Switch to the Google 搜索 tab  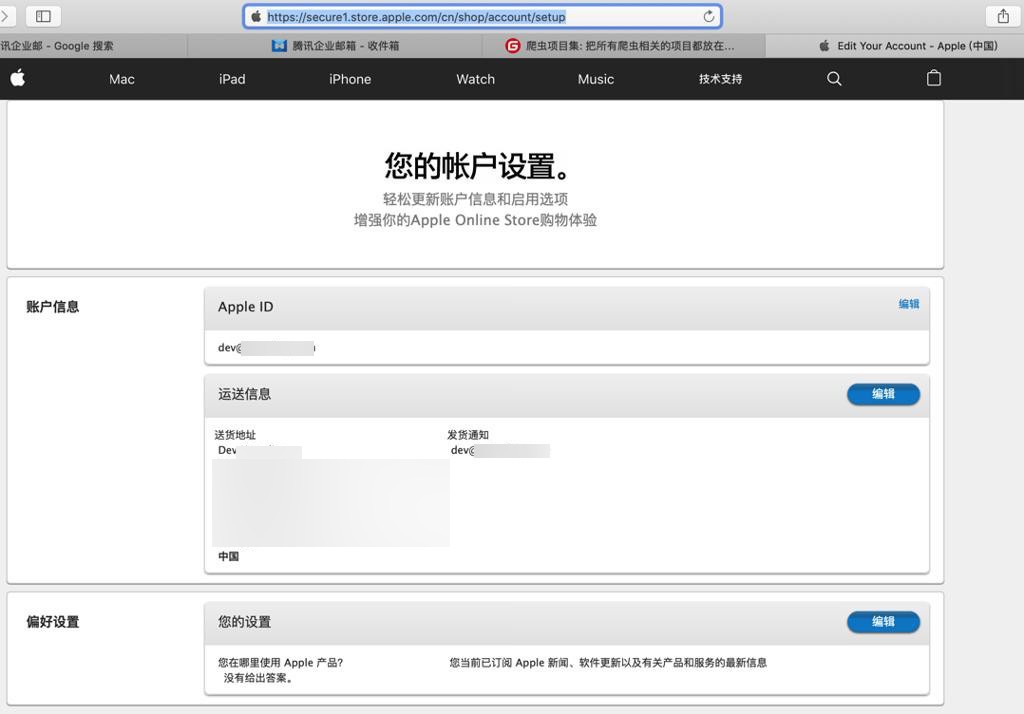[93, 46]
